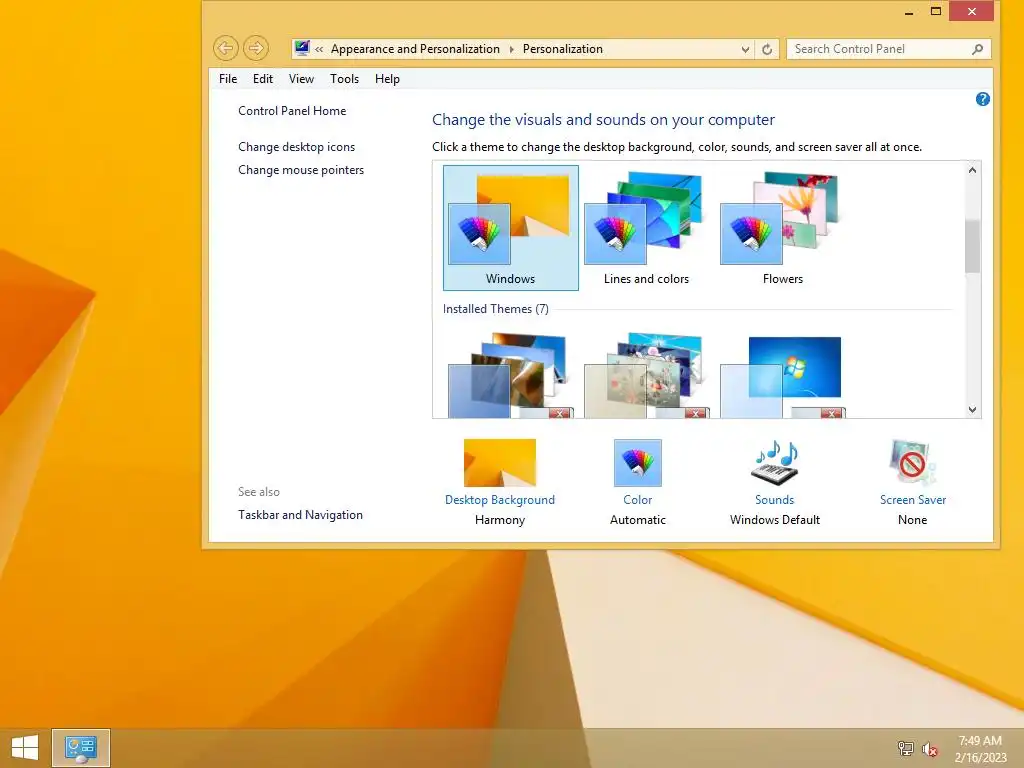
Task: Maximize the Personalization window
Action: click(936, 12)
